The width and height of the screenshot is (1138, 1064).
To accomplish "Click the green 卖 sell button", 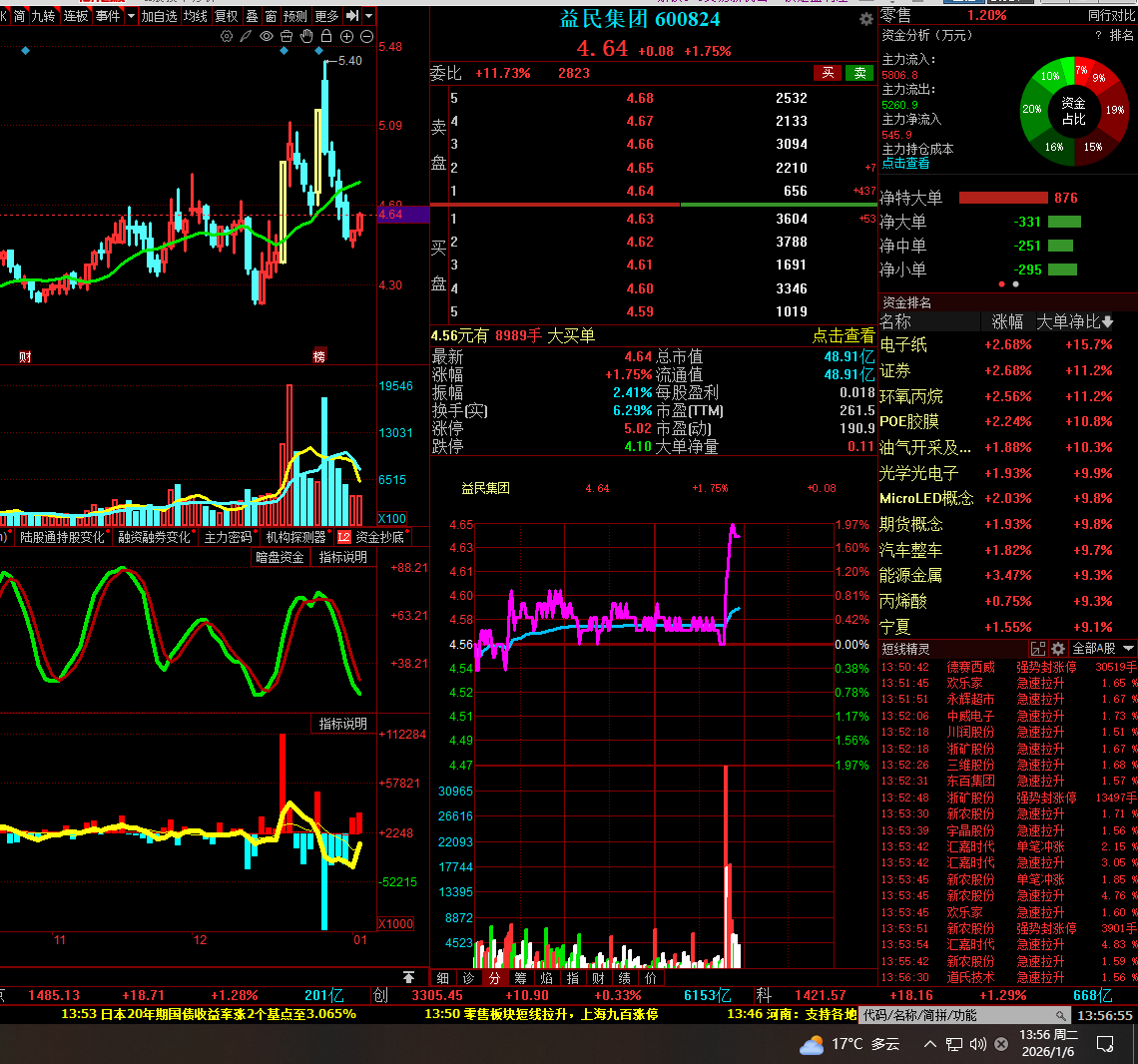I will click(x=860, y=73).
